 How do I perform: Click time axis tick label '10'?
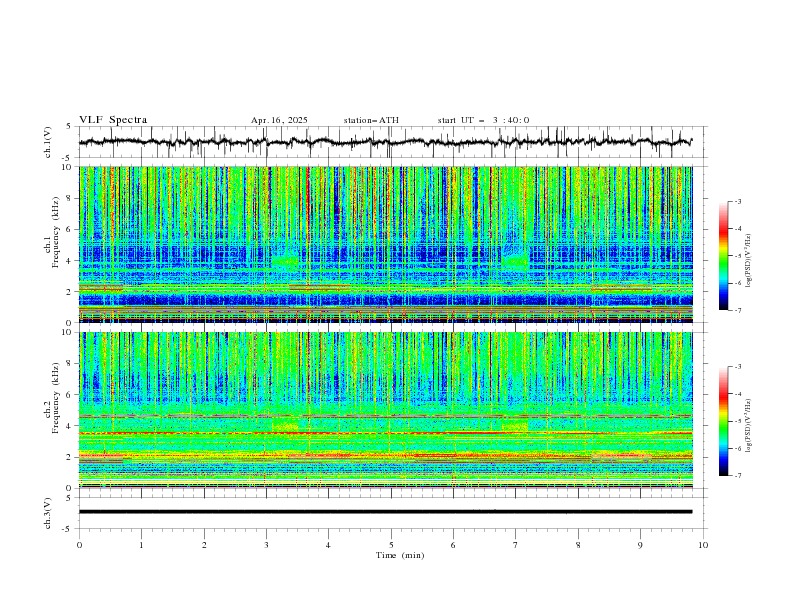[x=703, y=545]
